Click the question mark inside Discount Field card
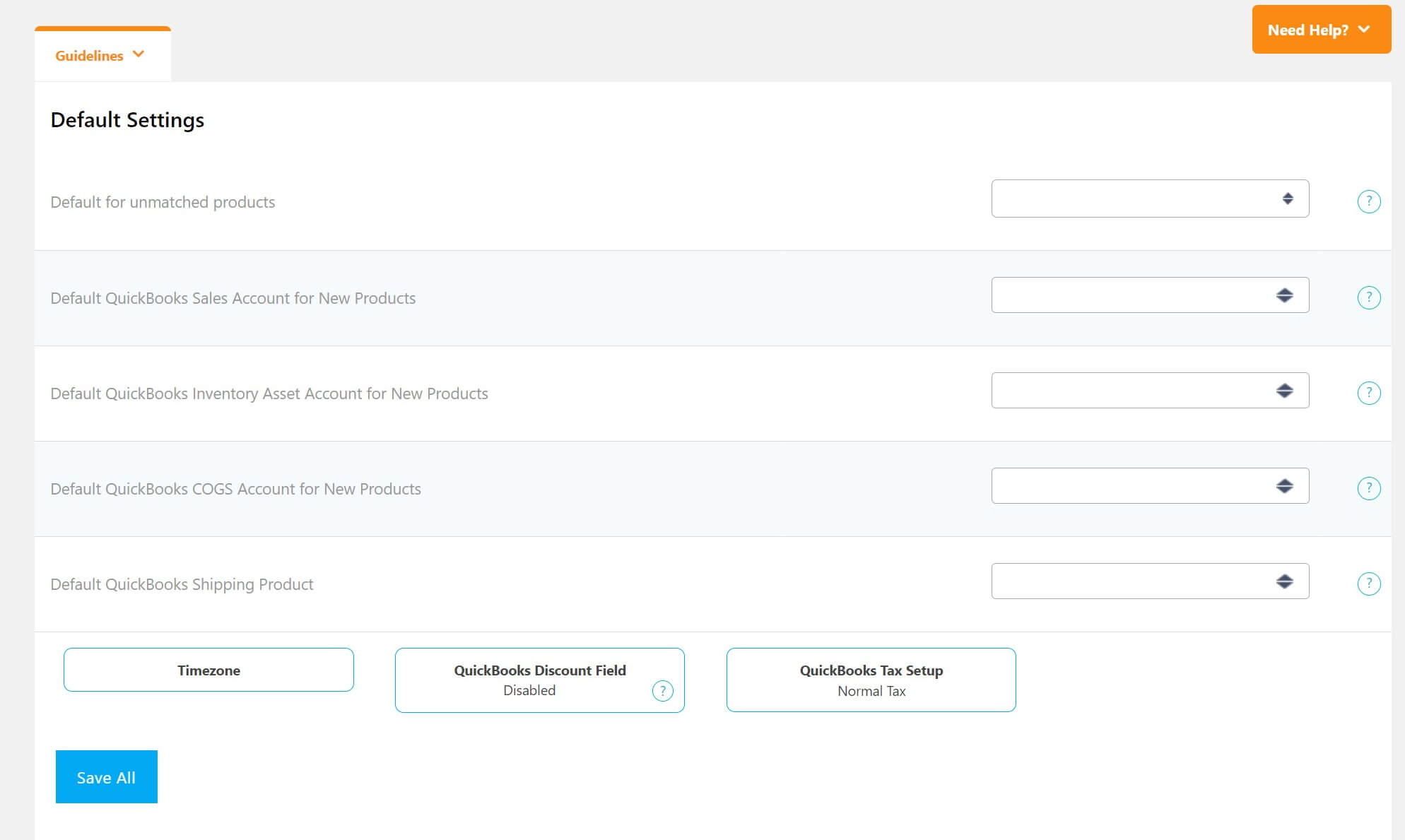Image resolution: width=1405 pixels, height=840 pixels. pos(662,692)
